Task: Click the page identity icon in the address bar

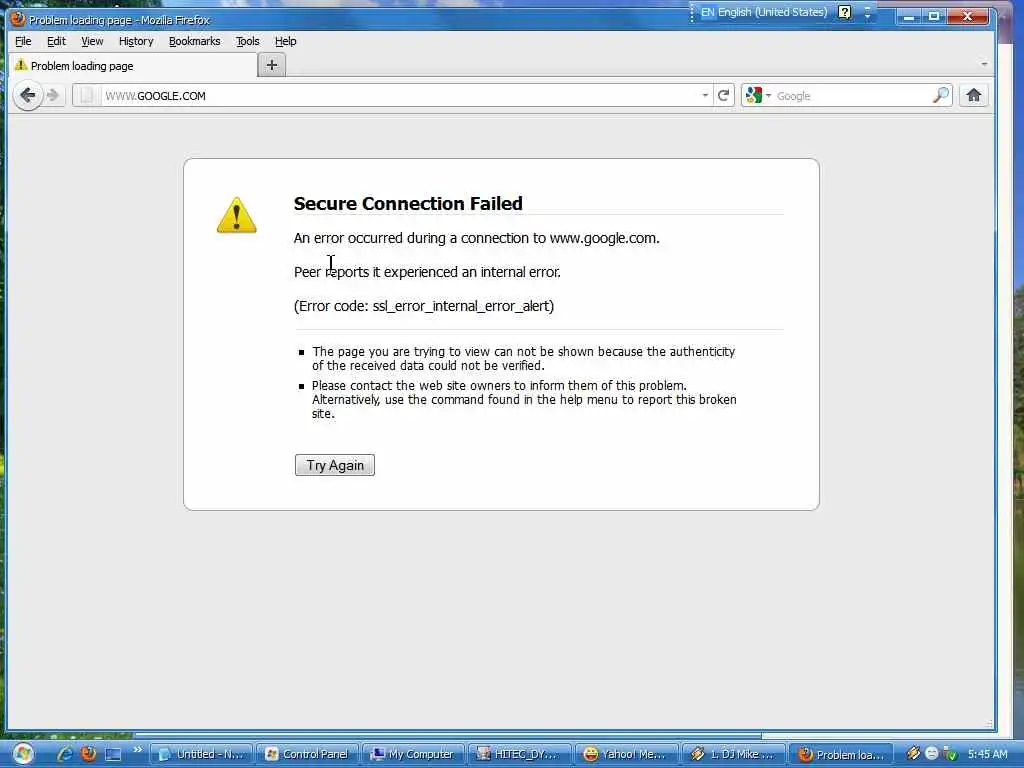Action: click(87, 96)
